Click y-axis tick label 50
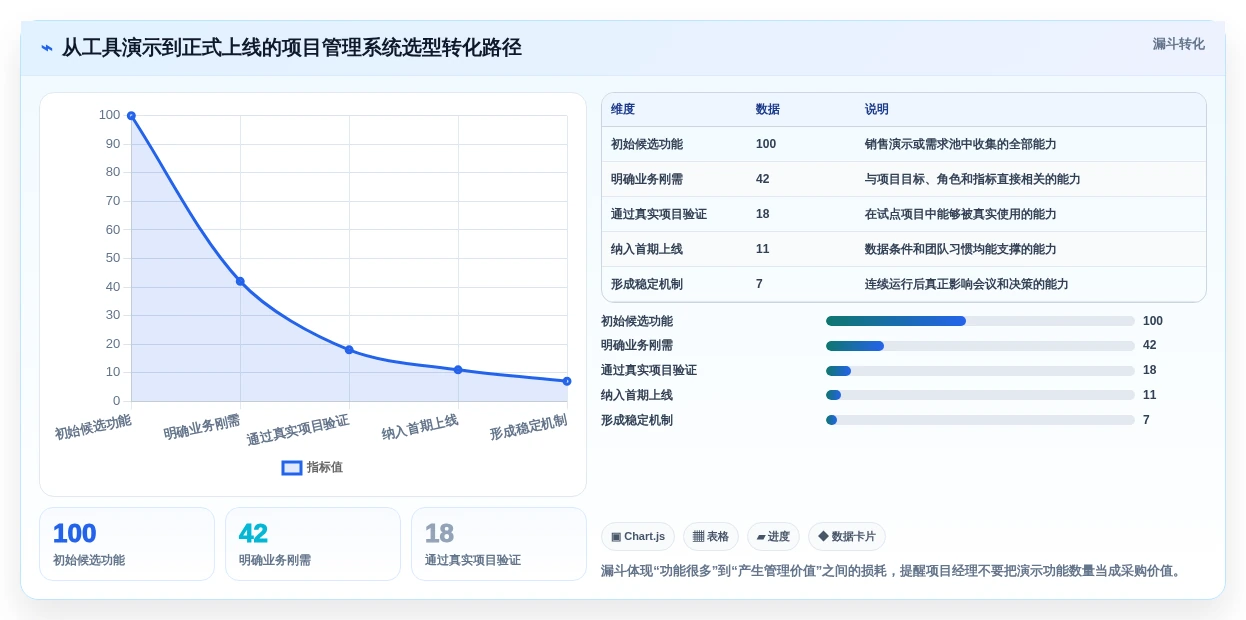 click(x=113, y=258)
